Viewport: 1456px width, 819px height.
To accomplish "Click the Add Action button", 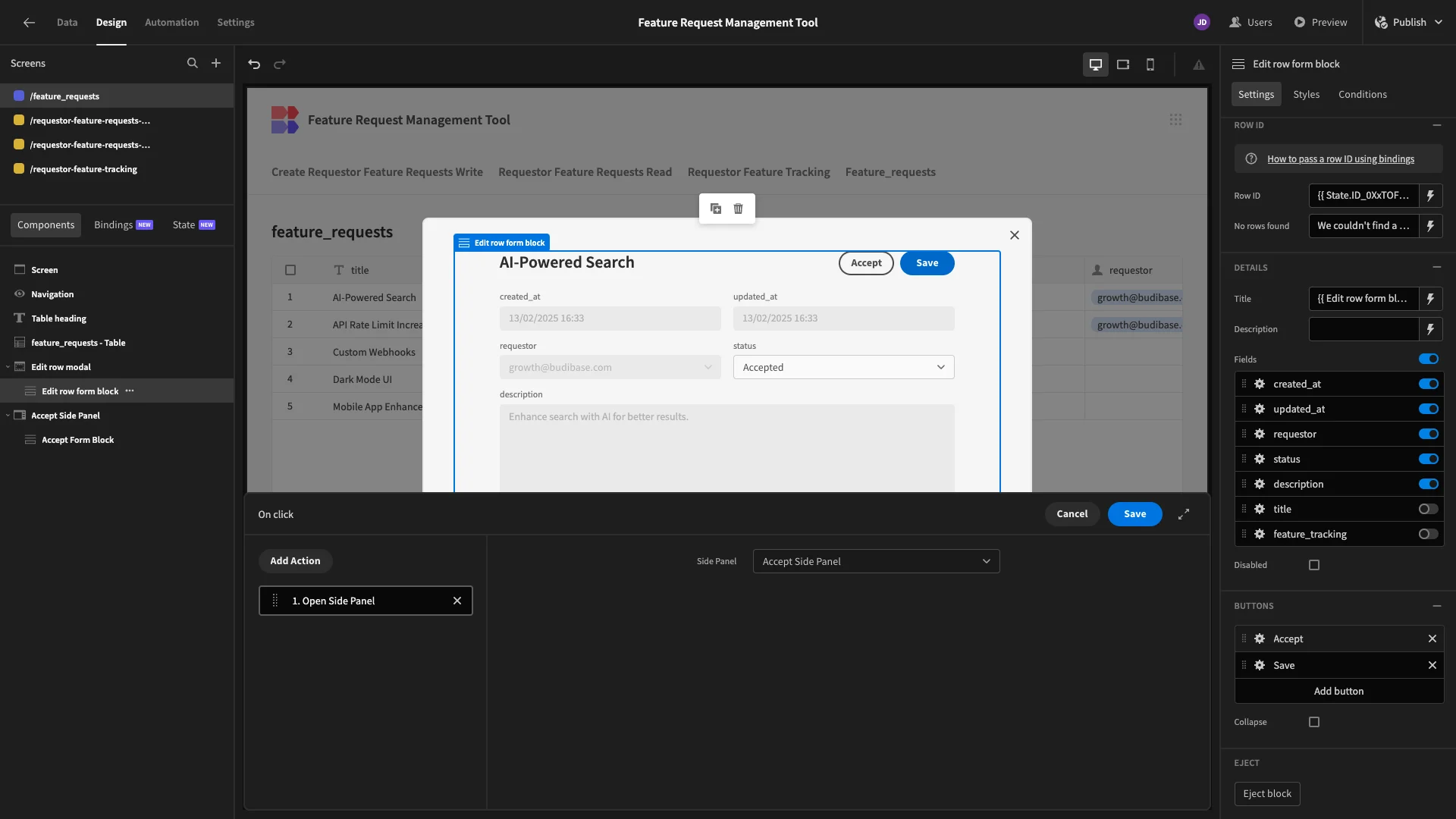I will click(295, 560).
